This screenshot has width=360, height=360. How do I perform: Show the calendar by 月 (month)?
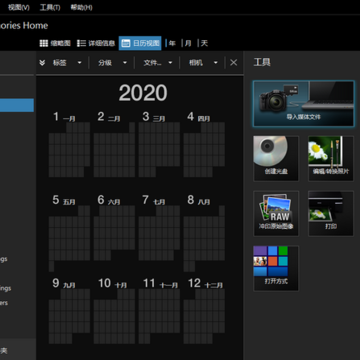click(x=188, y=43)
